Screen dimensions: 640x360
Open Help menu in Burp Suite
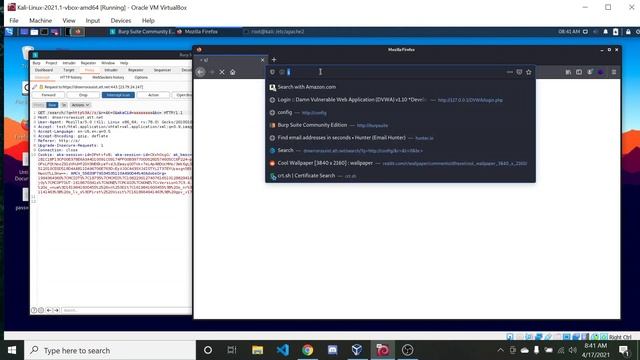tap(124, 63)
